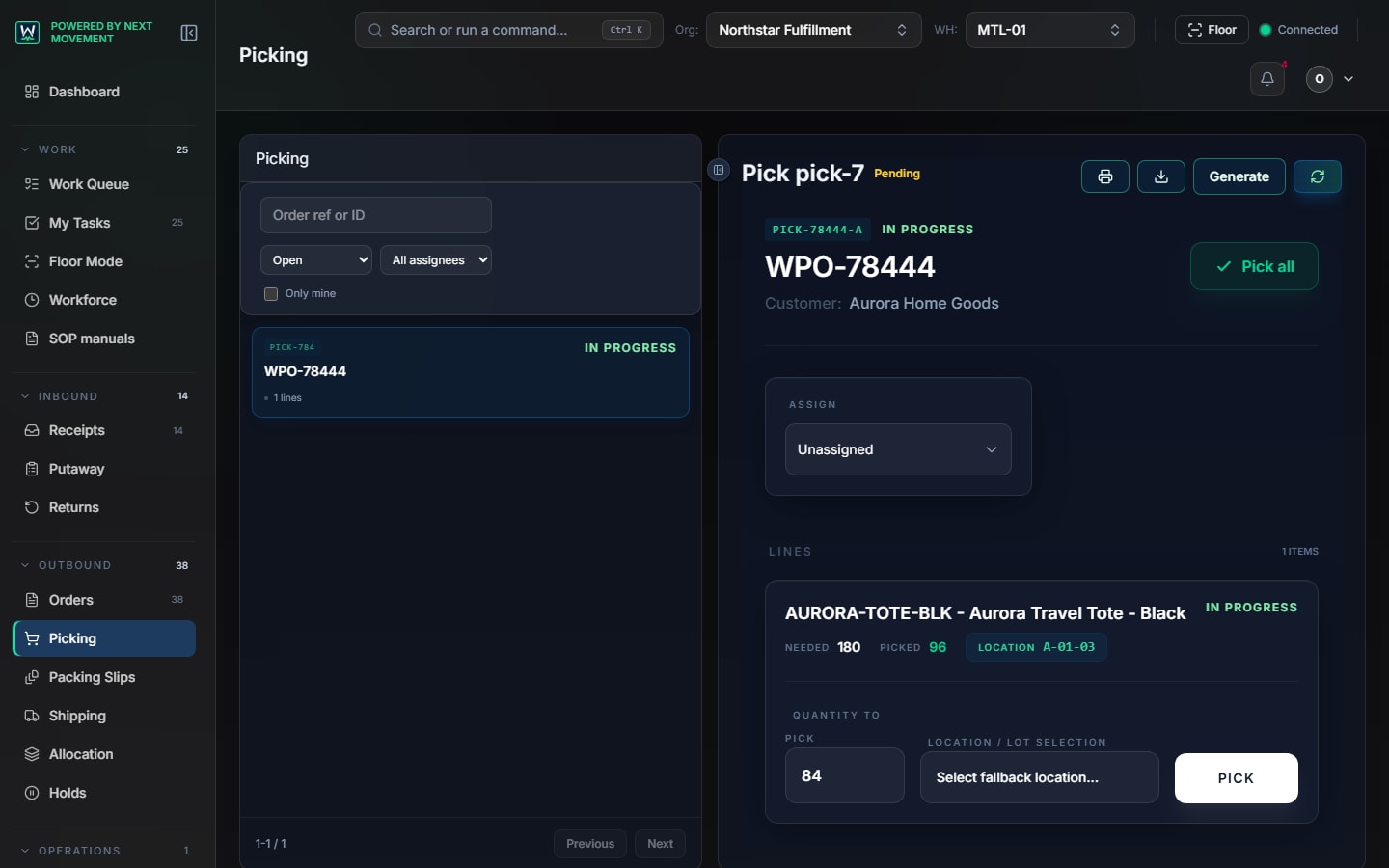Open Workforce page
The height and width of the screenshot is (868, 1389).
click(x=104, y=300)
